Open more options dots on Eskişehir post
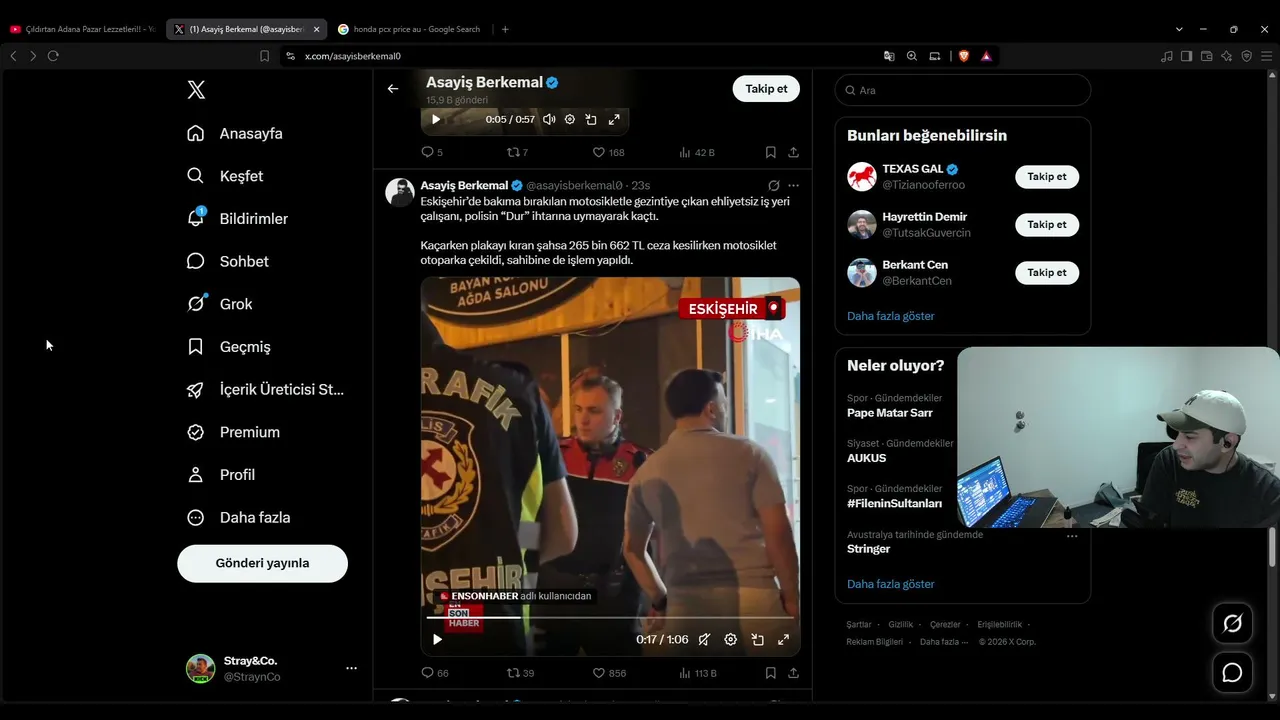 (793, 185)
